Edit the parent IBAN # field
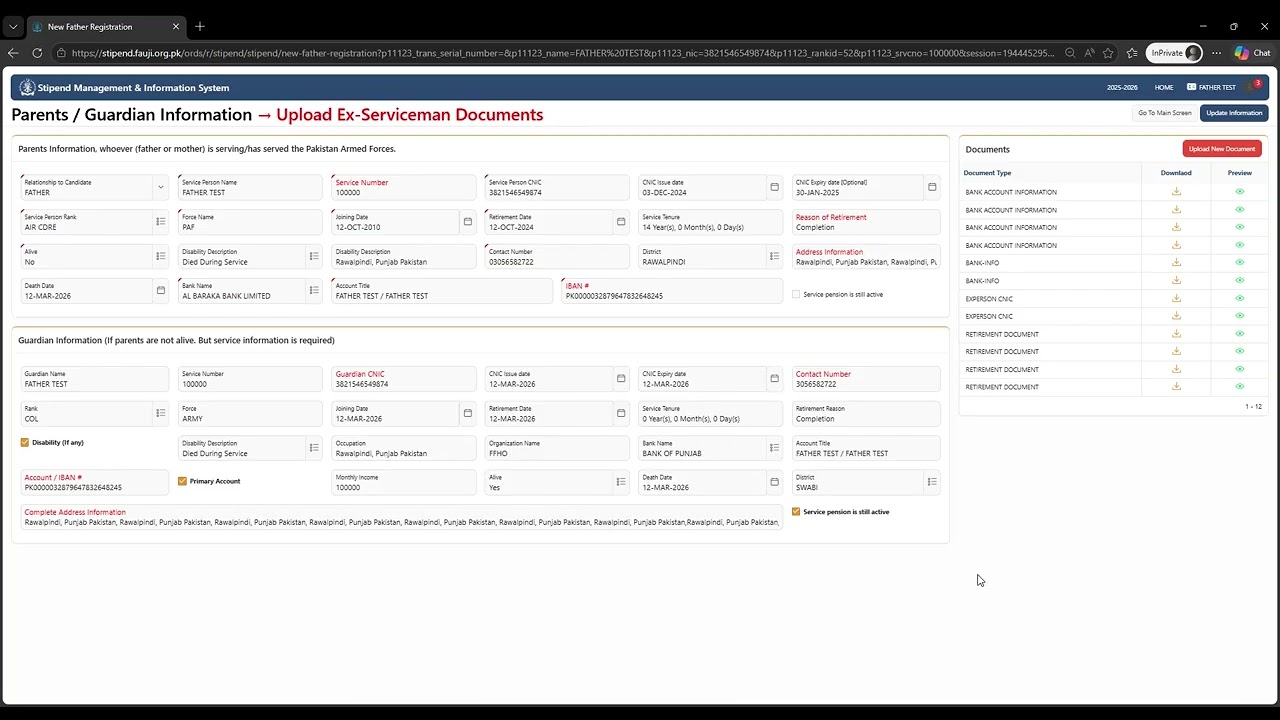Screen dimensions: 1280x720 pos(672,291)
